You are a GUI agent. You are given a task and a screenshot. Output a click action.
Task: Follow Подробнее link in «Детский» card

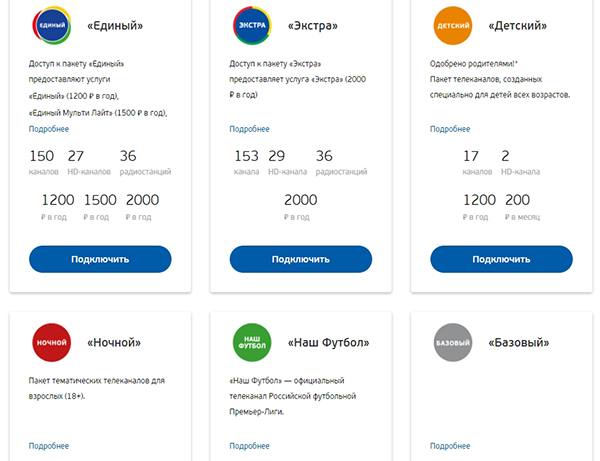[x=450, y=129]
